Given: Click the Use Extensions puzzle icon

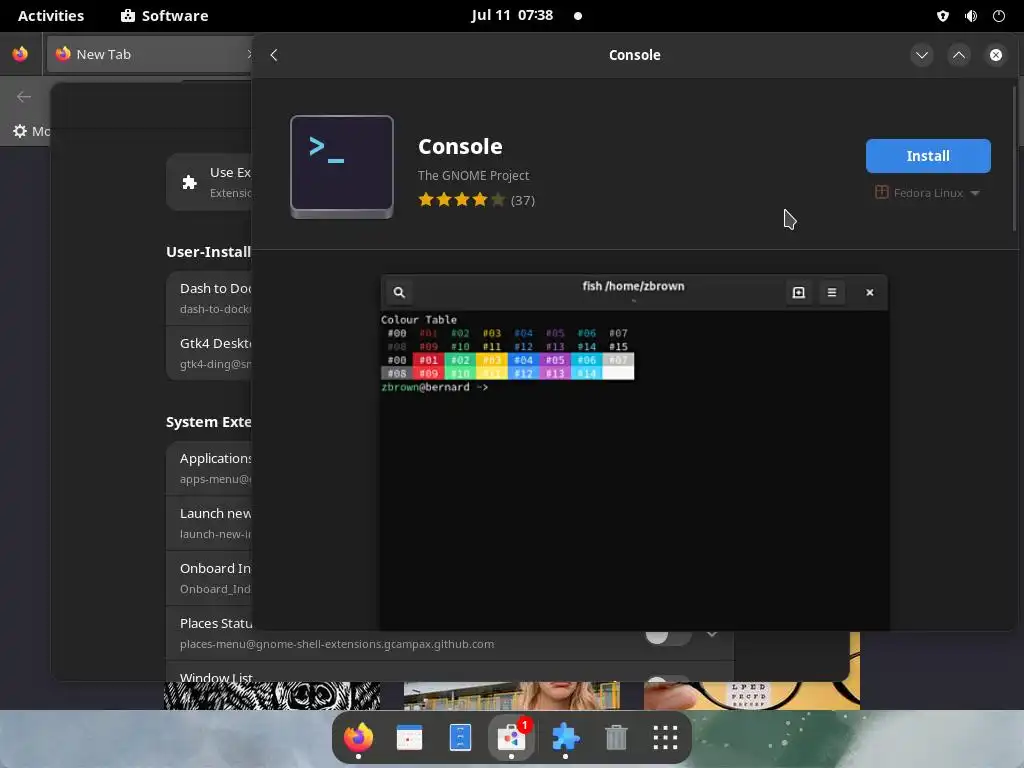Looking at the screenshot, I should pos(189,182).
